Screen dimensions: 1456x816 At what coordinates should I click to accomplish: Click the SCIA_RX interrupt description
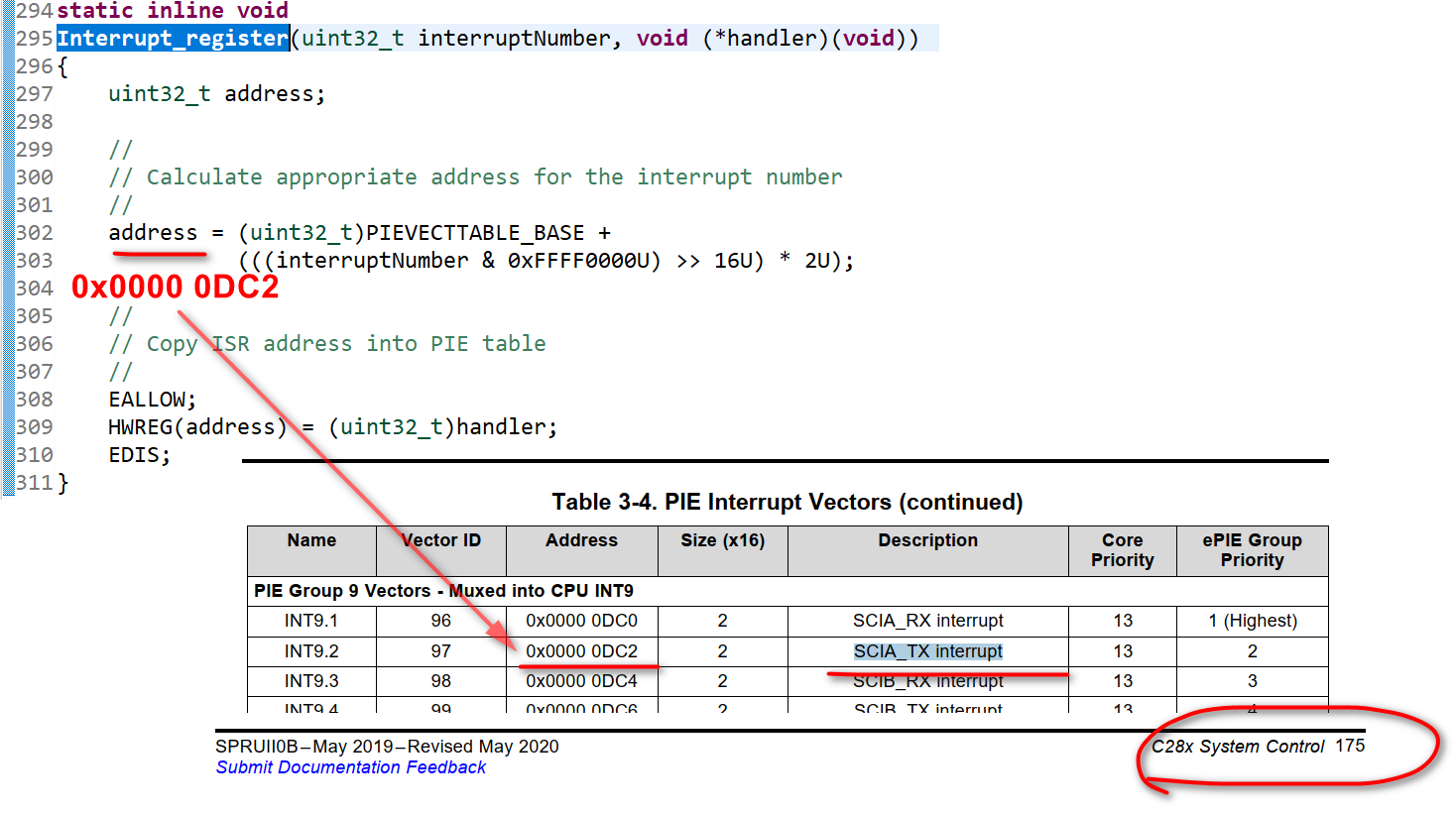click(927, 621)
